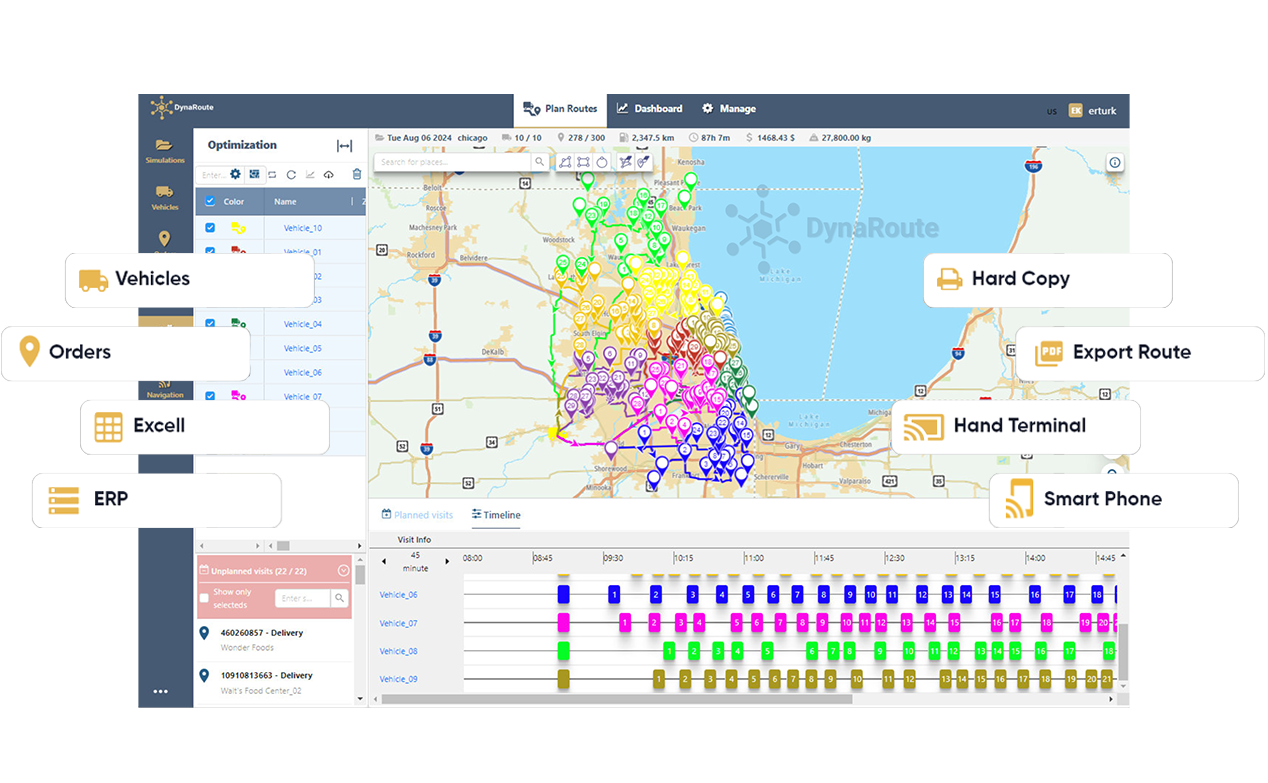Image resolution: width=1268 pixels, height=783 pixels.
Task: Click the cloud upload toolbar icon
Action: [329, 174]
